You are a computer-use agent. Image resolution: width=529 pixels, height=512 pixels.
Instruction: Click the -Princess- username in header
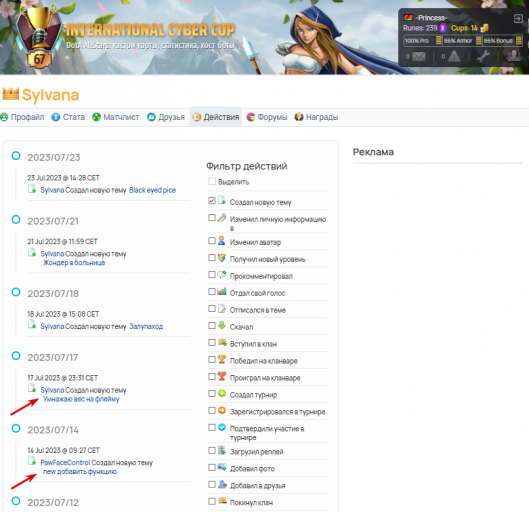pos(431,18)
